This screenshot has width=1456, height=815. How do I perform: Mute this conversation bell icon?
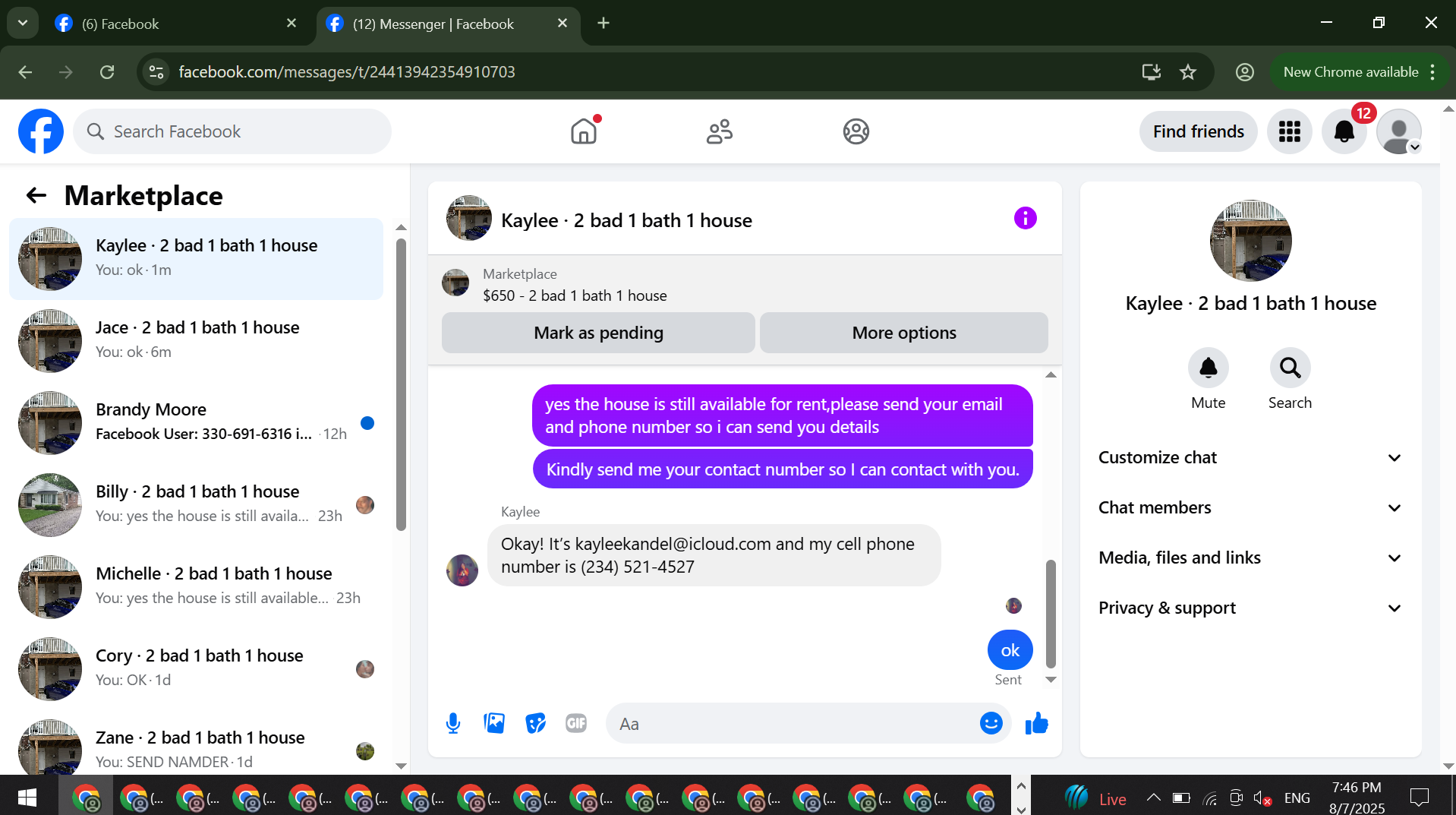click(1208, 368)
